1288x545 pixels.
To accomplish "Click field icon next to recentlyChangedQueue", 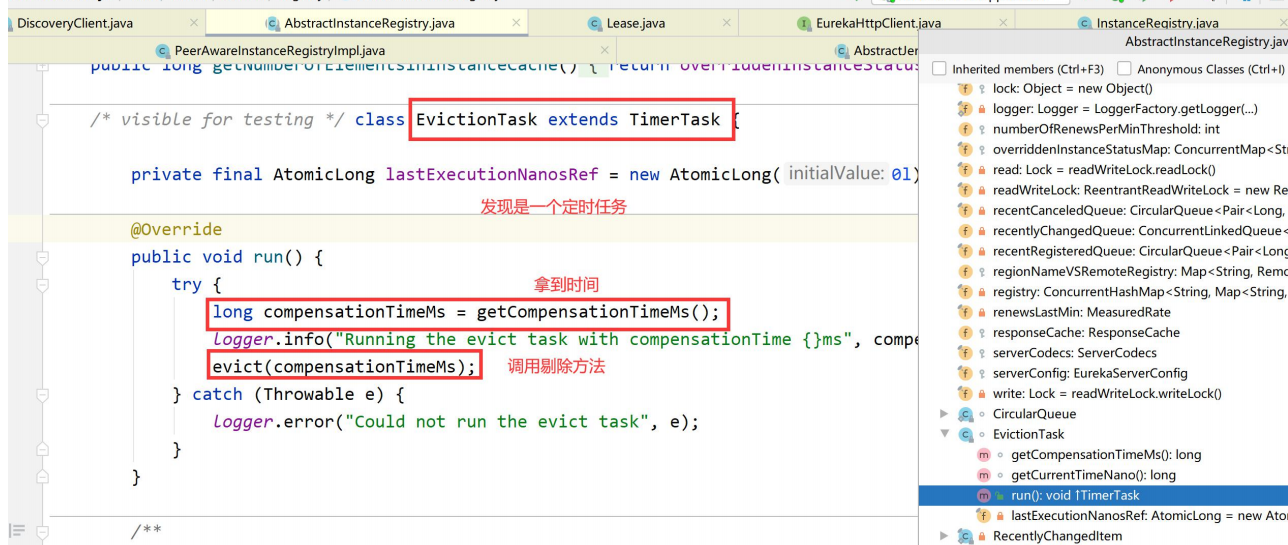I will pyautogui.click(x=965, y=231).
